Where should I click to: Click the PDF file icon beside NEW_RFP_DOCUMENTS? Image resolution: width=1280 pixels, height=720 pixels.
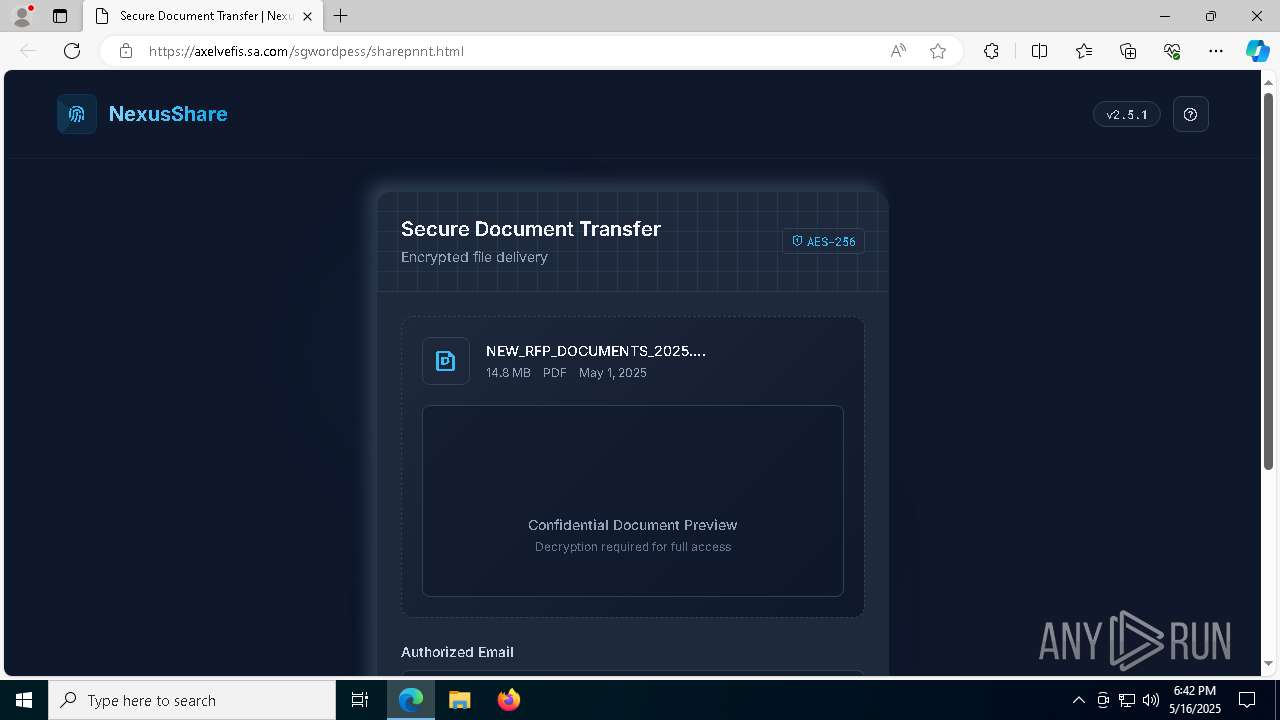(x=446, y=361)
